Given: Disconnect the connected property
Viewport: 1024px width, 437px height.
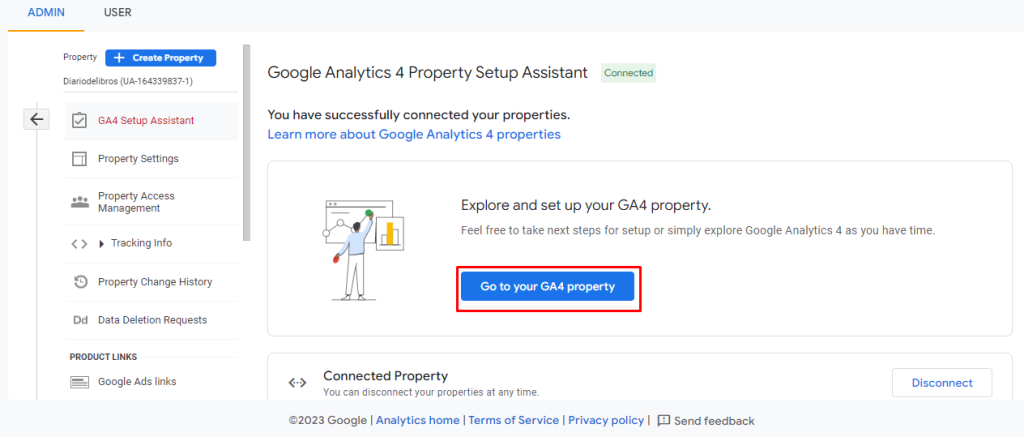Looking at the screenshot, I should [x=941, y=383].
